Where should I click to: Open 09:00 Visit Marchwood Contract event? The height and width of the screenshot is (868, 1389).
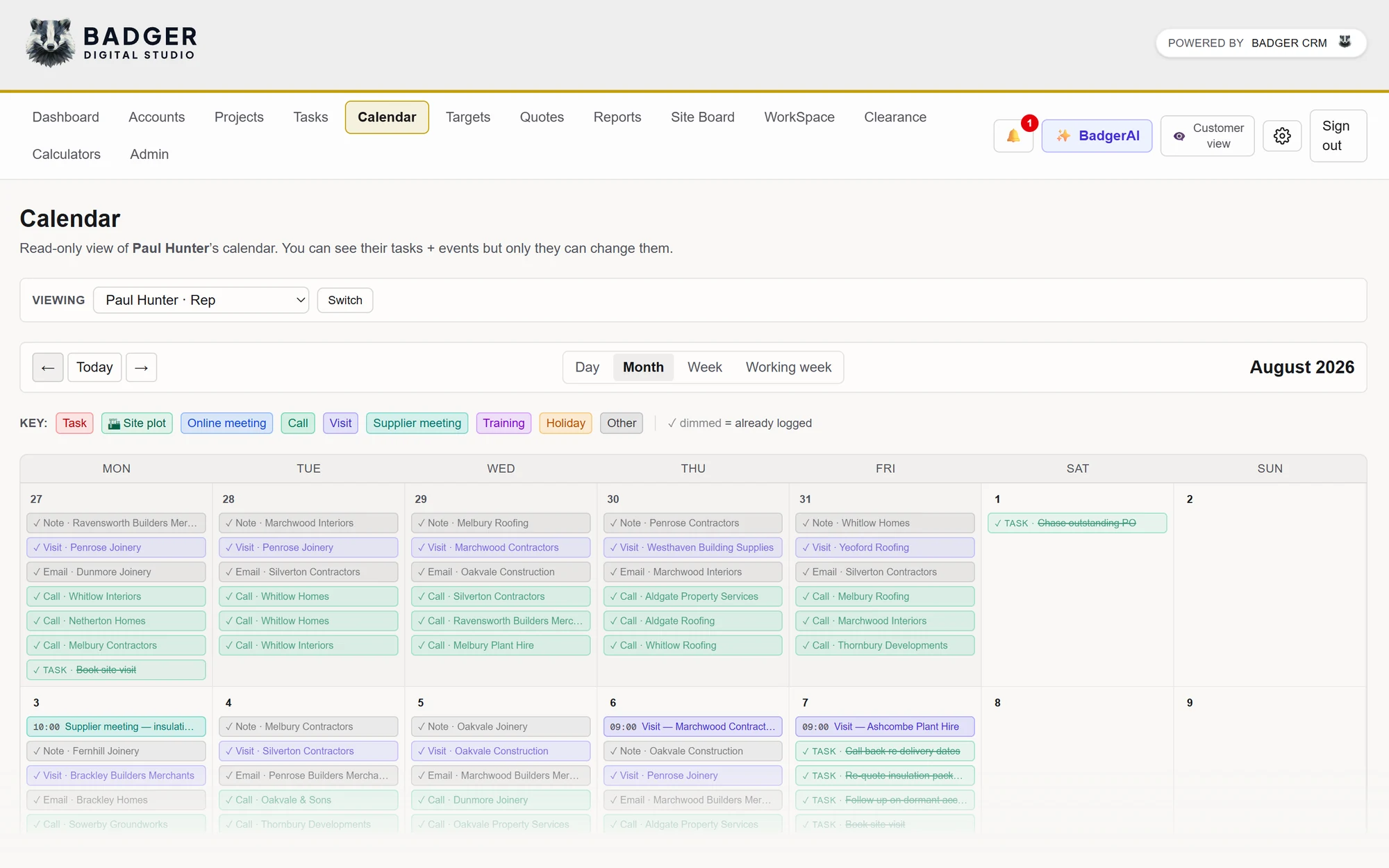tap(693, 726)
